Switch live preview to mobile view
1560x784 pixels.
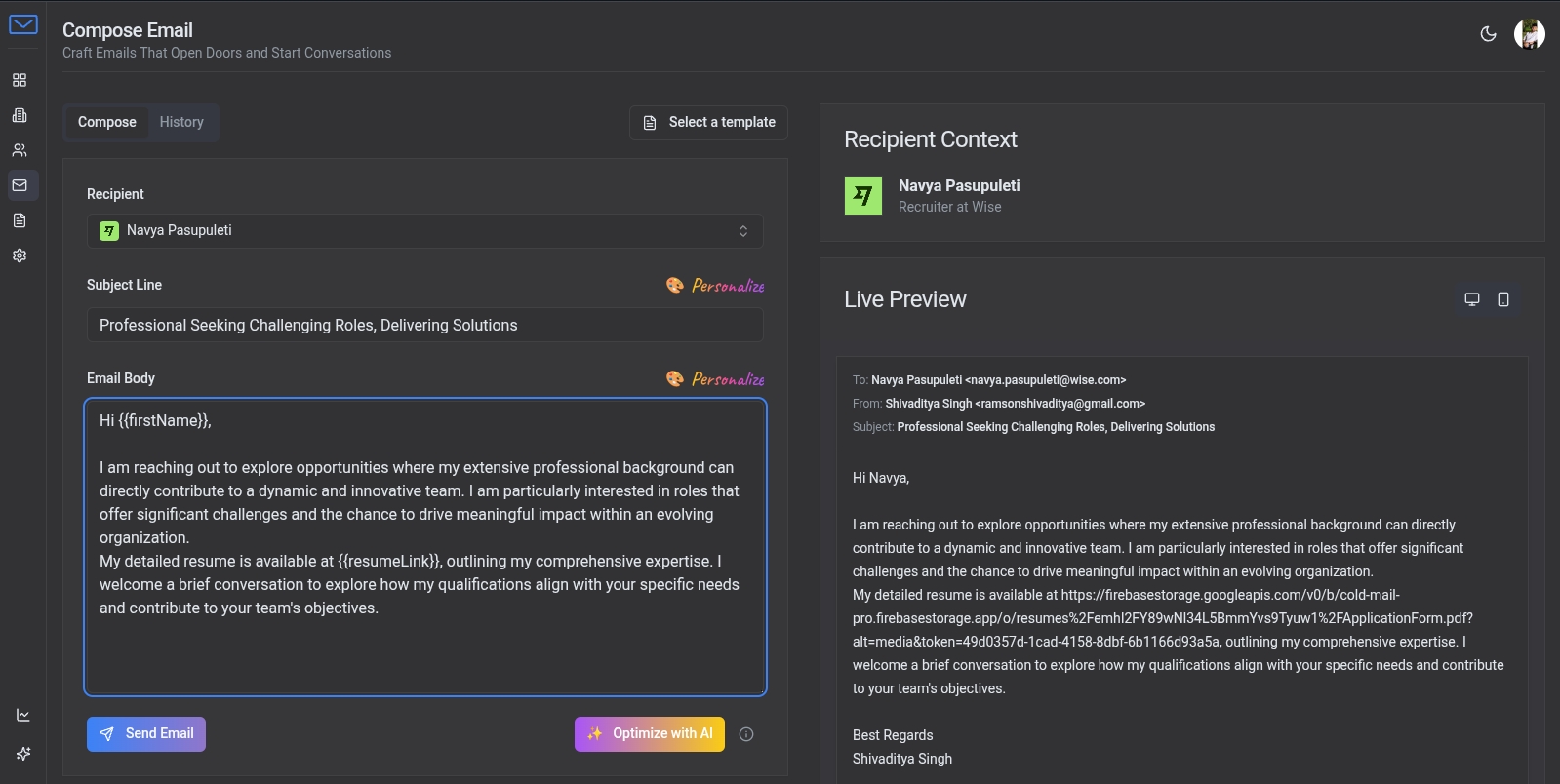pos(1503,299)
